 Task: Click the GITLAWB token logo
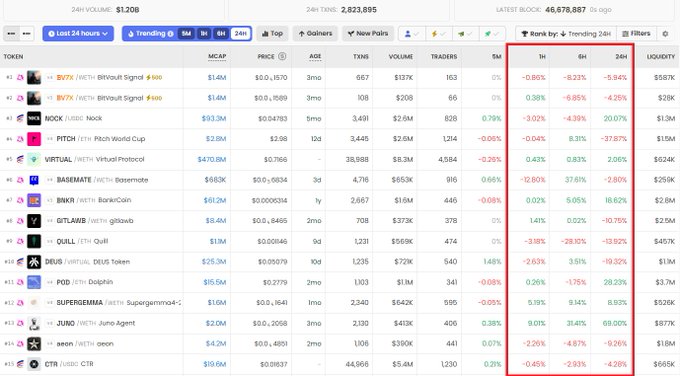(34, 221)
